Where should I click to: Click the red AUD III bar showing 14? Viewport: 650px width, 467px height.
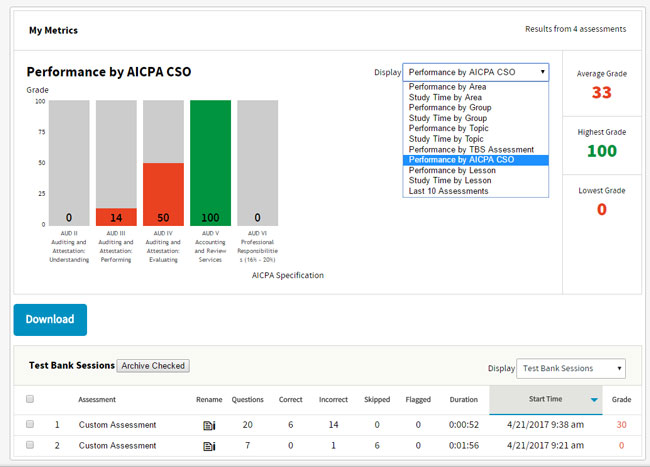[116, 217]
